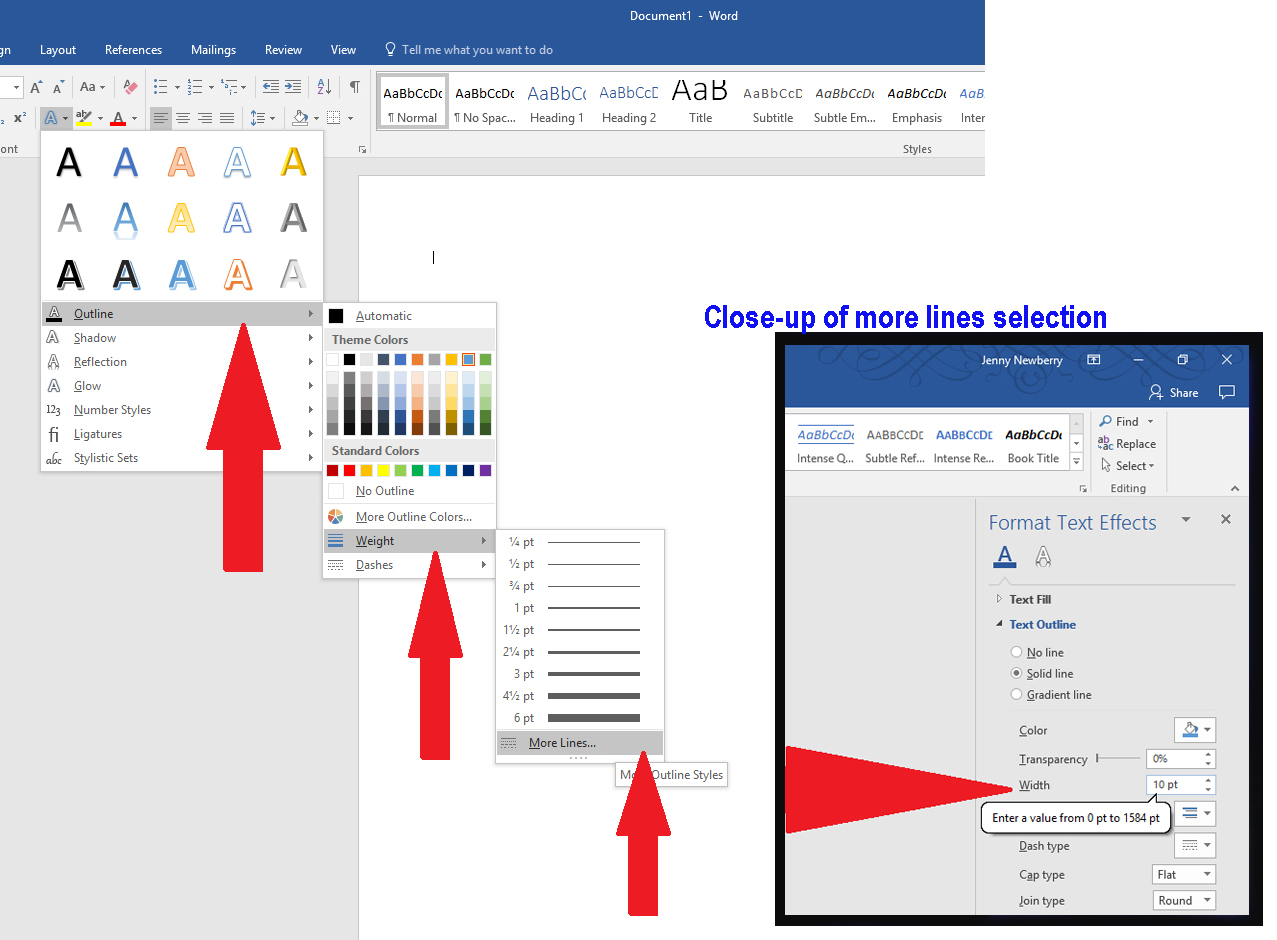Image resolution: width=1277 pixels, height=940 pixels.
Task: Click the Center alignment icon
Action: (x=183, y=118)
